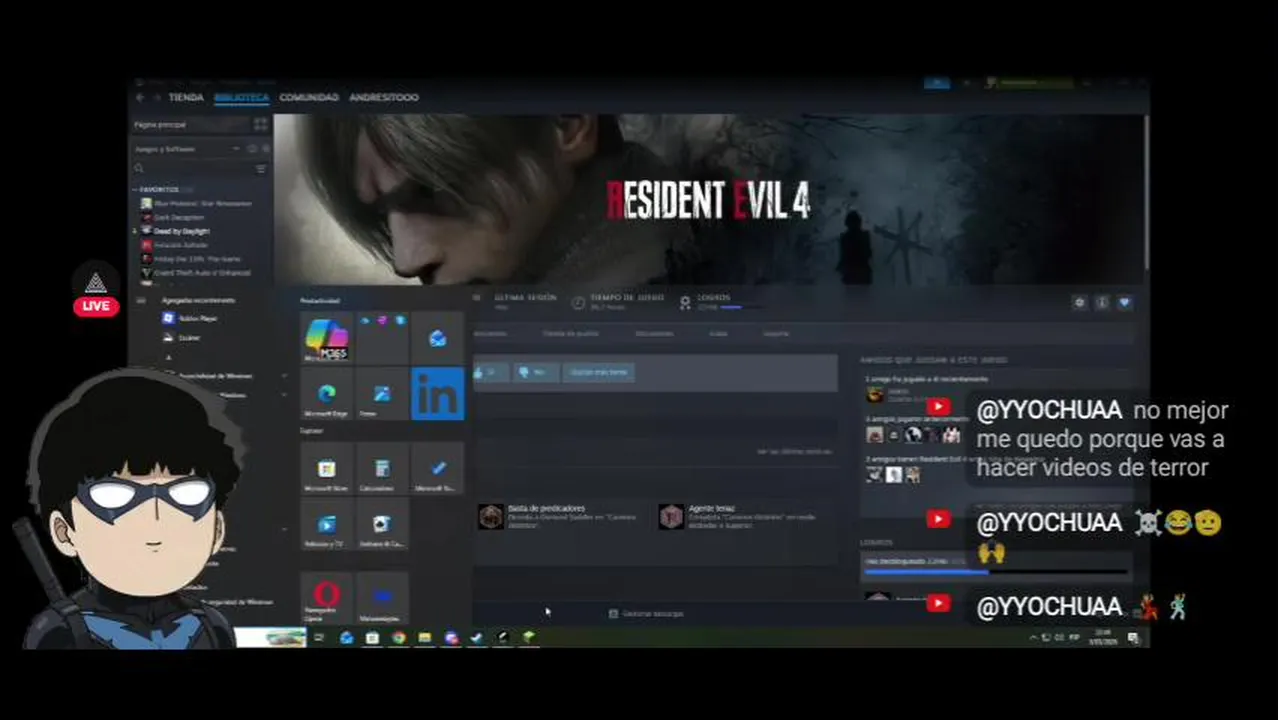Click the library search field
1278x720 pixels.
pos(192,169)
